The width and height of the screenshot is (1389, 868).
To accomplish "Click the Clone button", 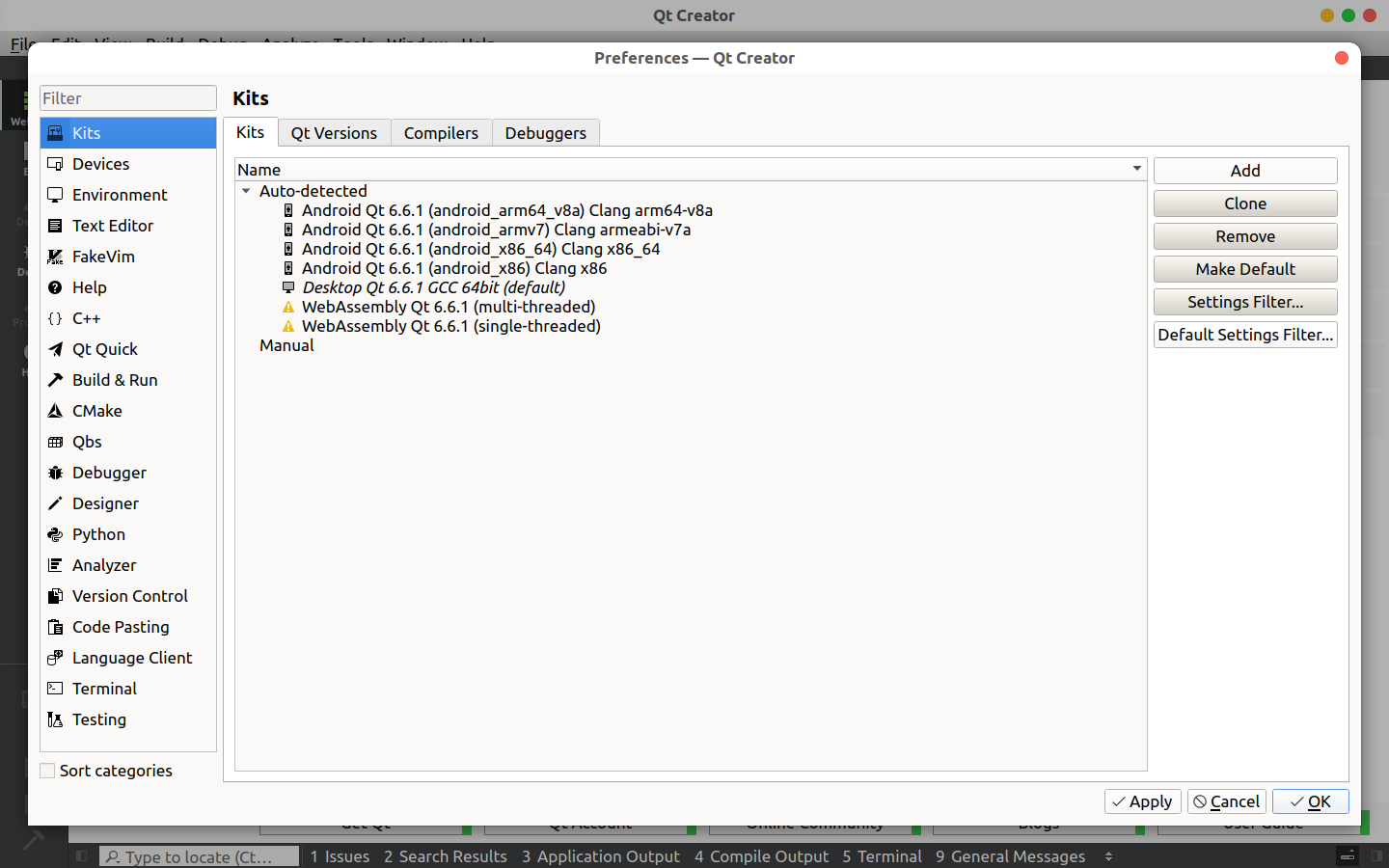I will [1245, 203].
